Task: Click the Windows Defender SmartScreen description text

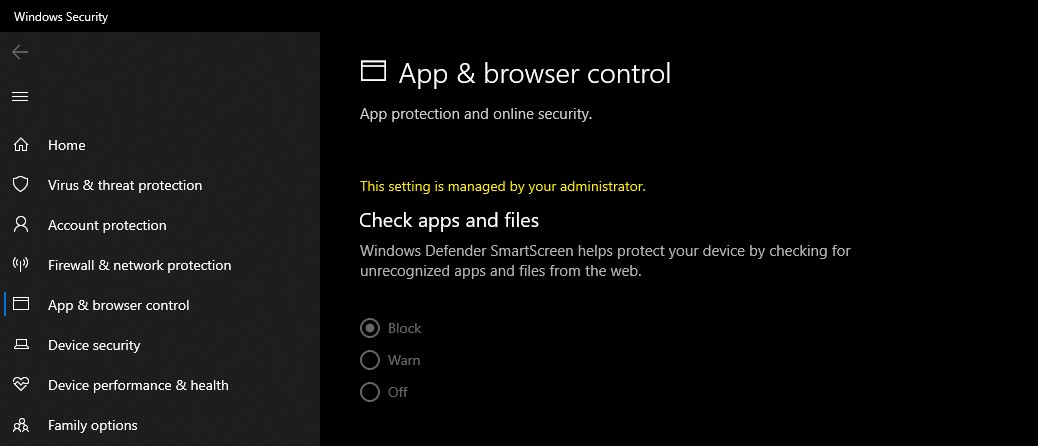Action: click(x=605, y=261)
